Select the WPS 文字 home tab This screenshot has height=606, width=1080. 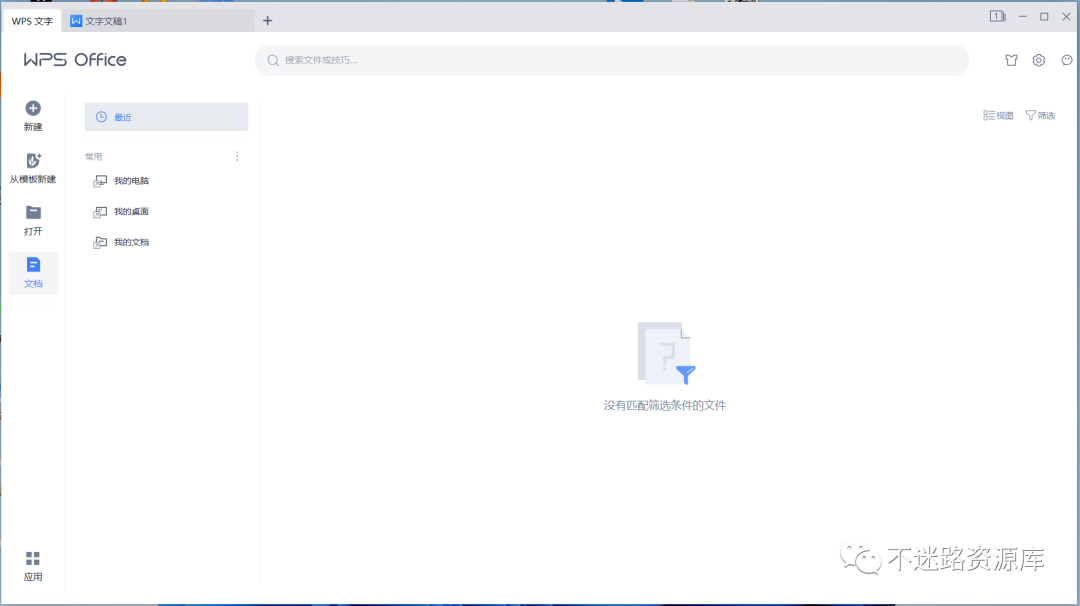(31, 20)
